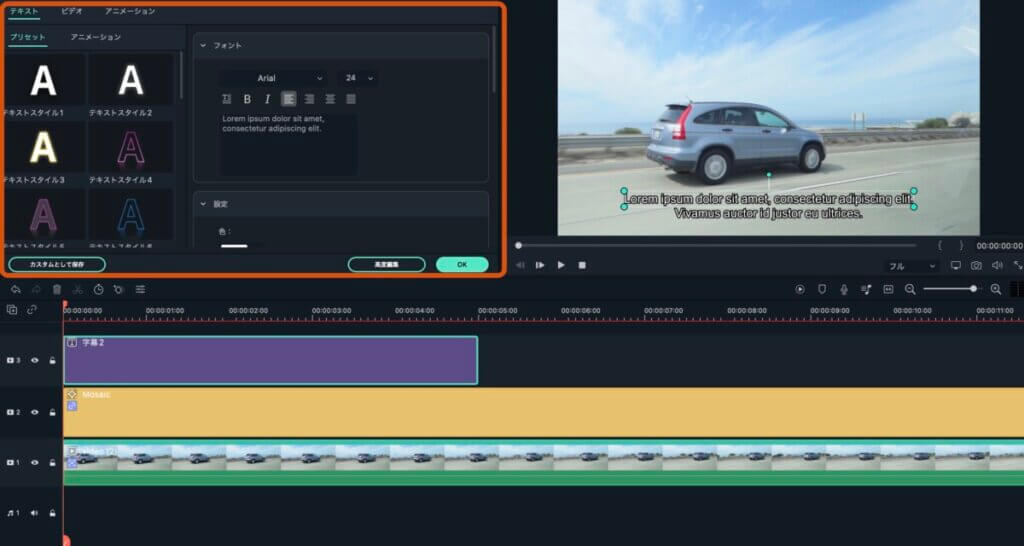Stop the preview playback
This screenshot has width=1024, height=546.
582,265
